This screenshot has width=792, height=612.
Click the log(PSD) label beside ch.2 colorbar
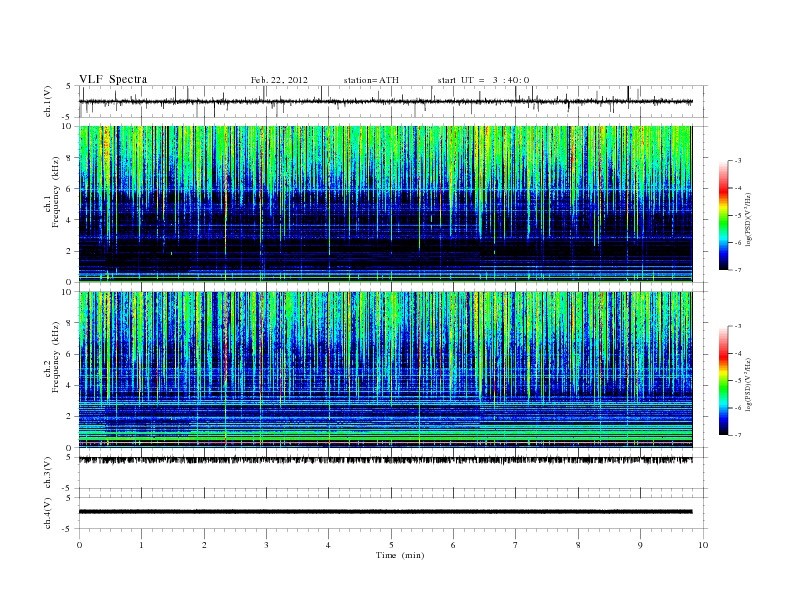pyautogui.click(x=748, y=384)
